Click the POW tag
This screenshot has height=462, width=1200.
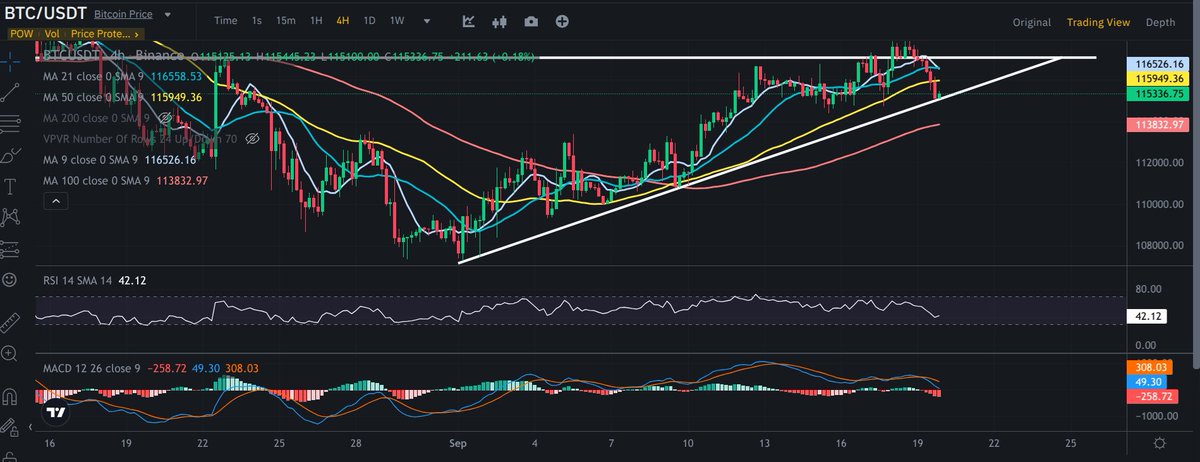coord(23,33)
